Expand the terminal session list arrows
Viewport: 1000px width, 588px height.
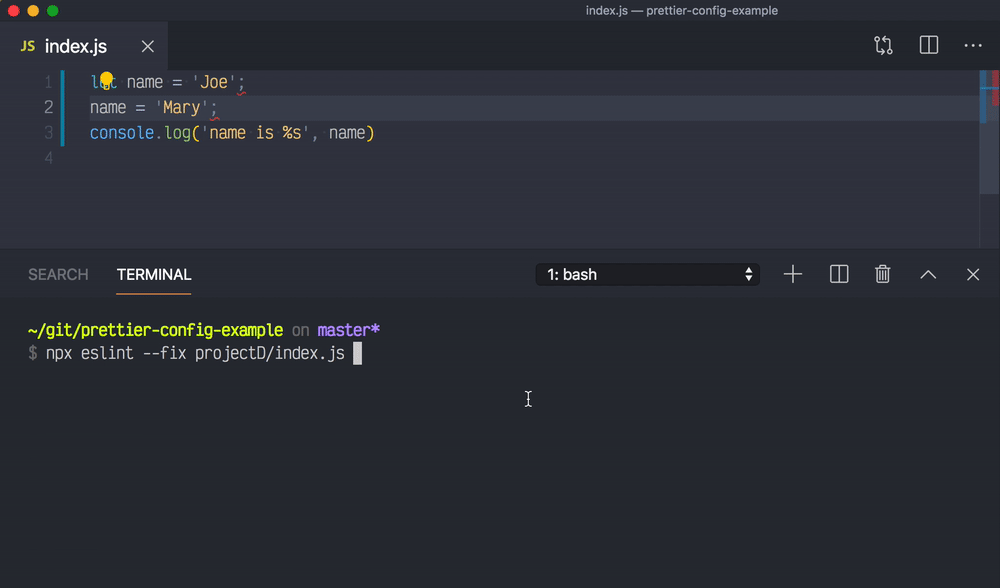click(x=748, y=274)
